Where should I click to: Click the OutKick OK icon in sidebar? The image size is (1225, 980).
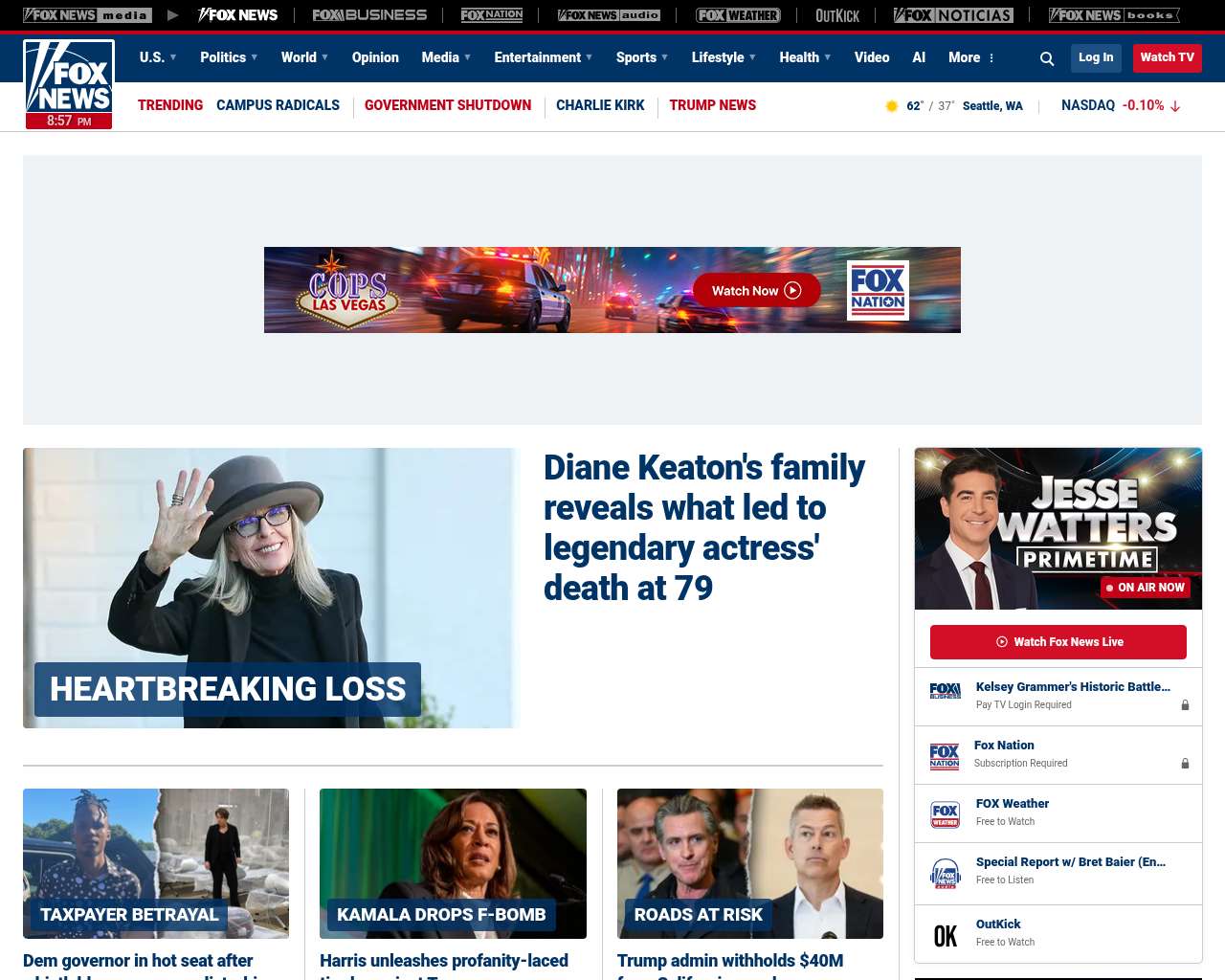(945, 935)
